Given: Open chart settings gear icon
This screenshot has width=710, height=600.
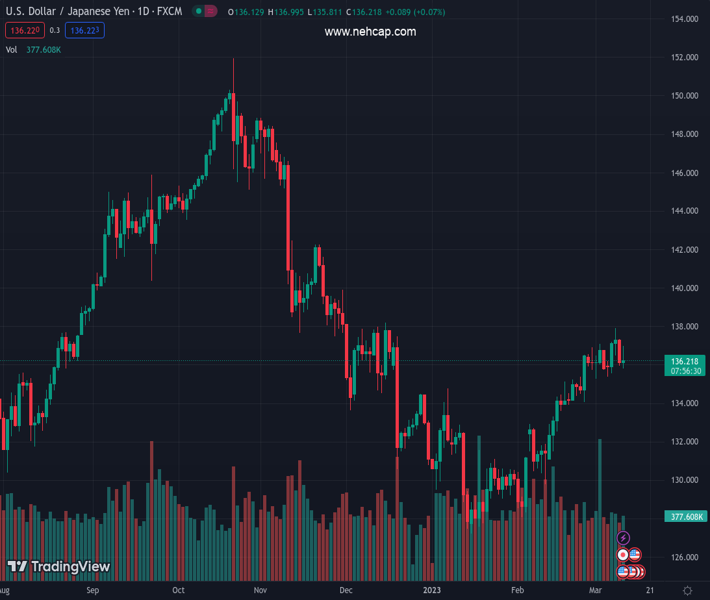Looking at the screenshot, I should coord(687,591).
